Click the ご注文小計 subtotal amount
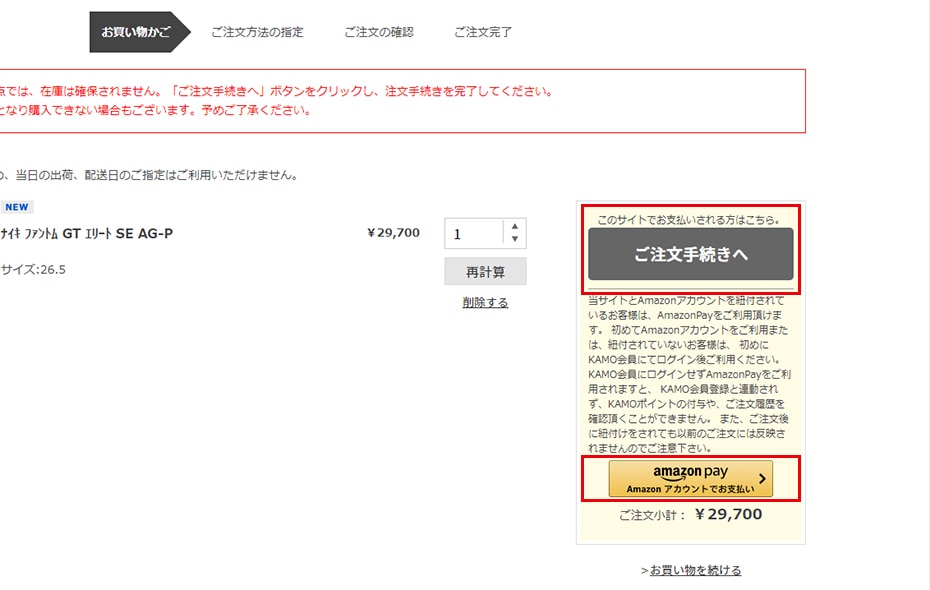This screenshot has width=930, height=590. pyautogui.click(x=728, y=515)
